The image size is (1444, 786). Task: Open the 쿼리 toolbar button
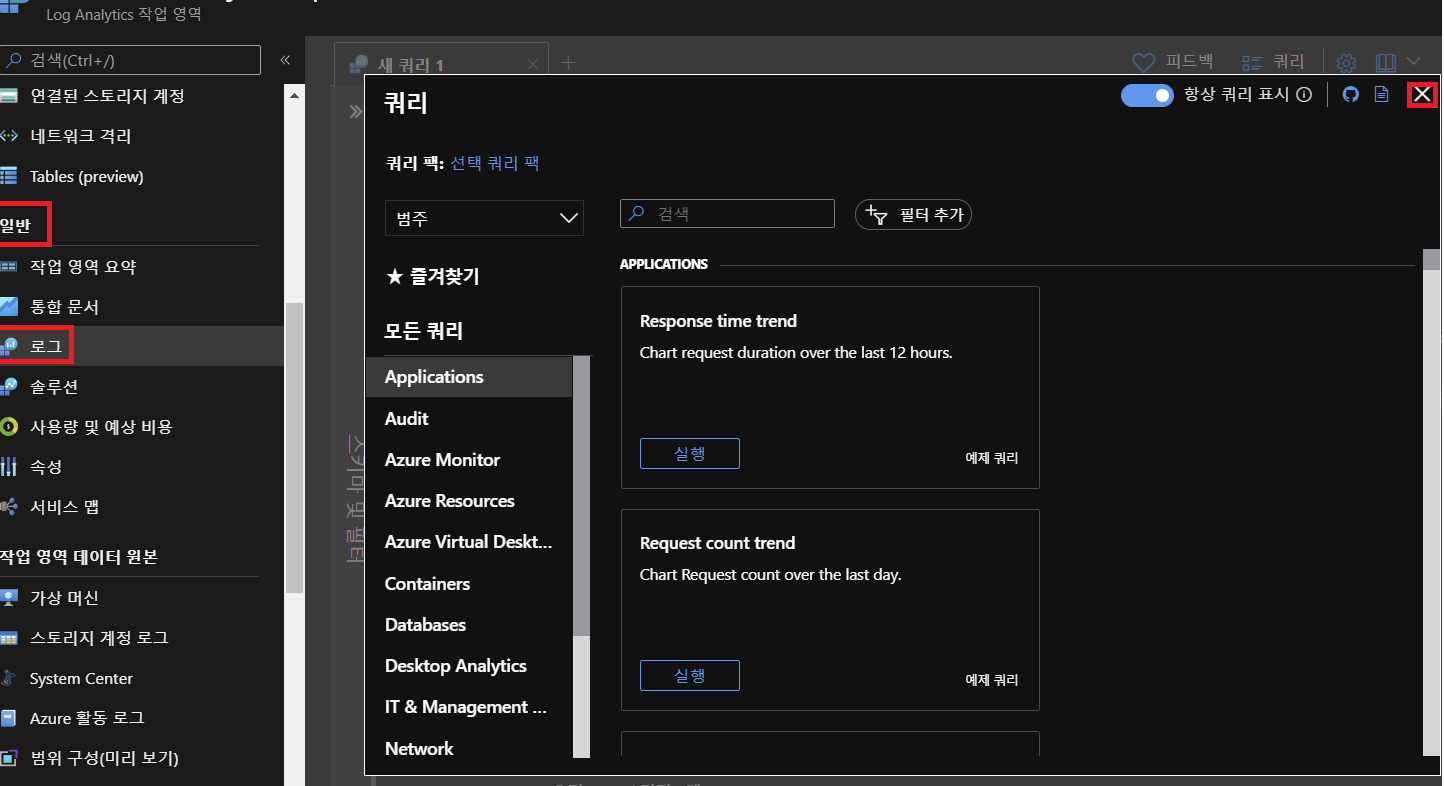point(1273,62)
